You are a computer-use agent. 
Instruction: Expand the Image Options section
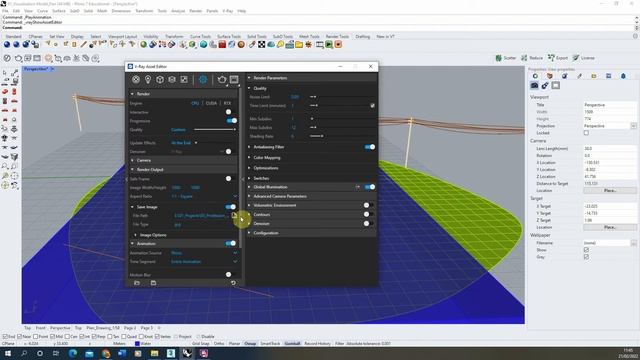(136, 235)
